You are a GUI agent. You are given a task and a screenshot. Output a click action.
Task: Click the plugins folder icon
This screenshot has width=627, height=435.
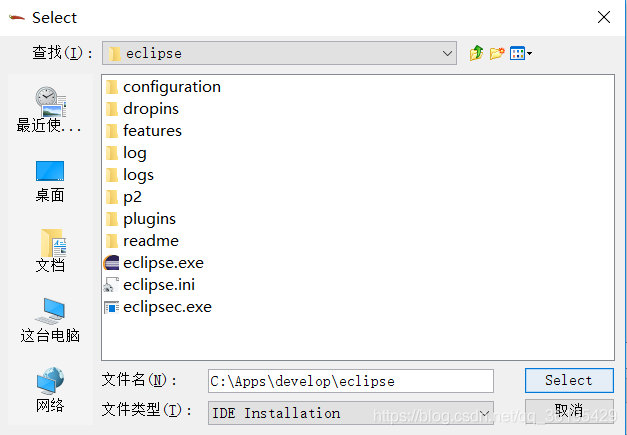[112, 219]
